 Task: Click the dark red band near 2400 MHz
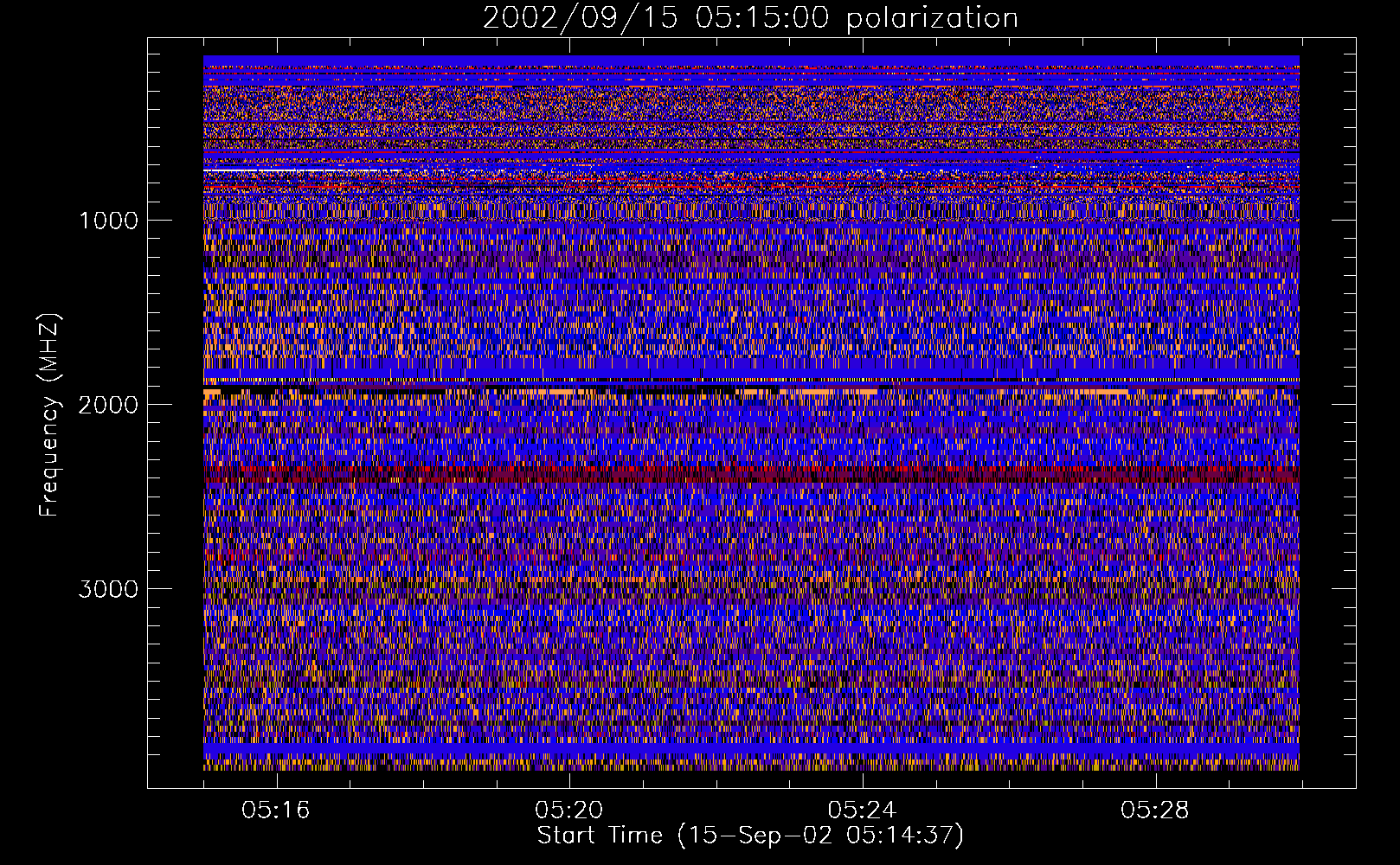click(751, 474)
